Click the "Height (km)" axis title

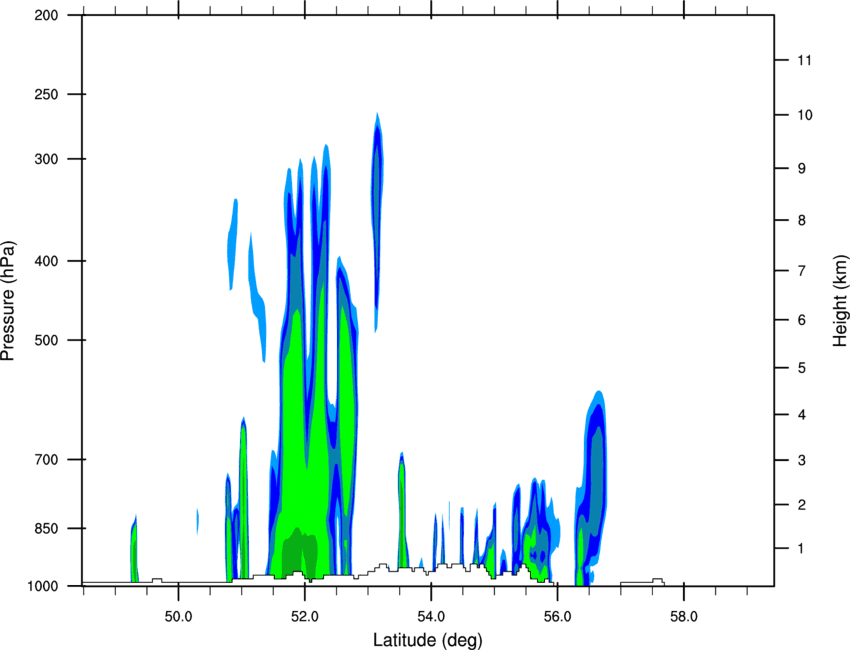click(840, 301)
